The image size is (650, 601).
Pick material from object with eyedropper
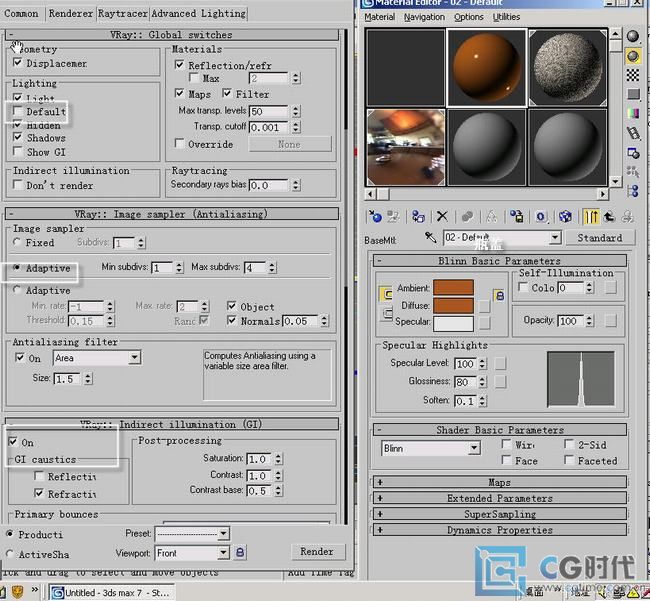point(431,237)
